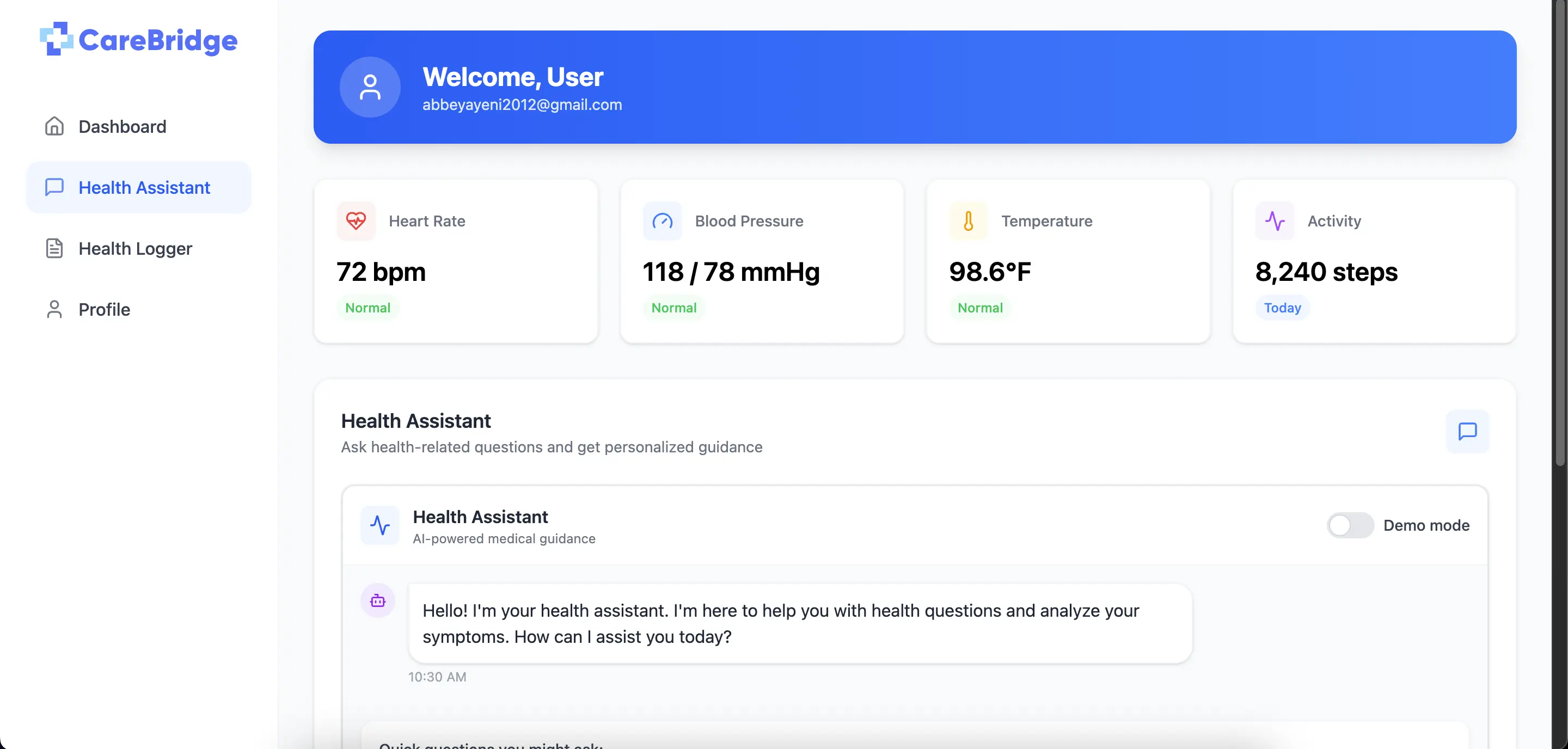Screen dimensions: 1568x749
Task: Click the Temperature thermometer icon
Action: point(968,220)
